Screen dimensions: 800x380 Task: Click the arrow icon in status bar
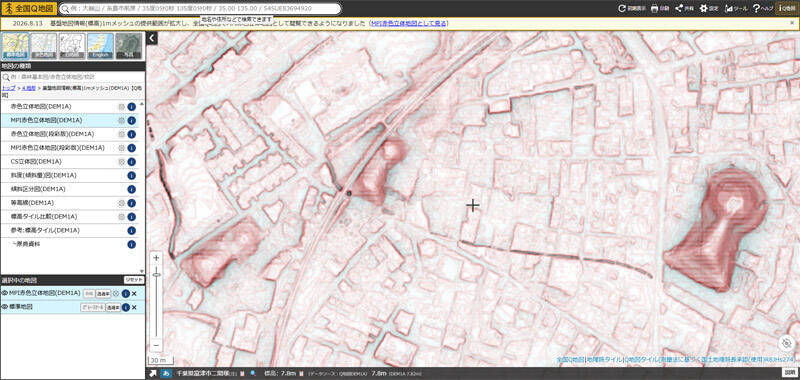click(x=153, y=374)
